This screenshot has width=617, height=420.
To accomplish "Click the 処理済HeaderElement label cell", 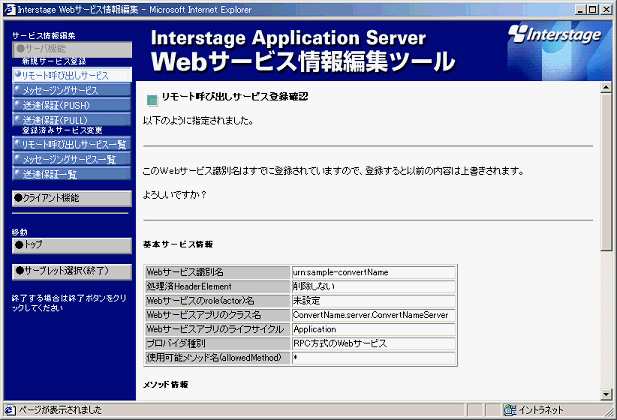I will [x=218, y=286].
